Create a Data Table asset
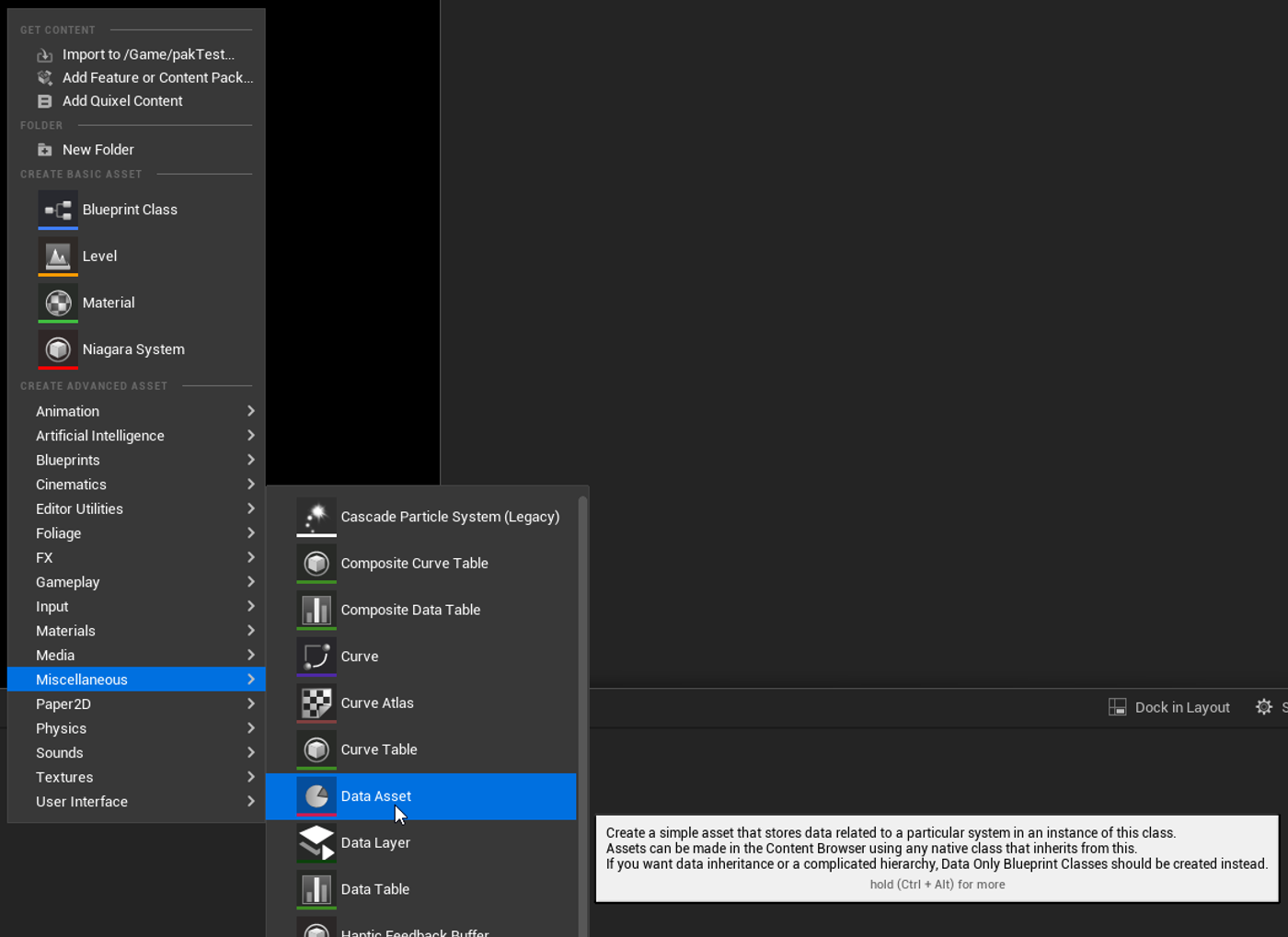 point(421,889)
